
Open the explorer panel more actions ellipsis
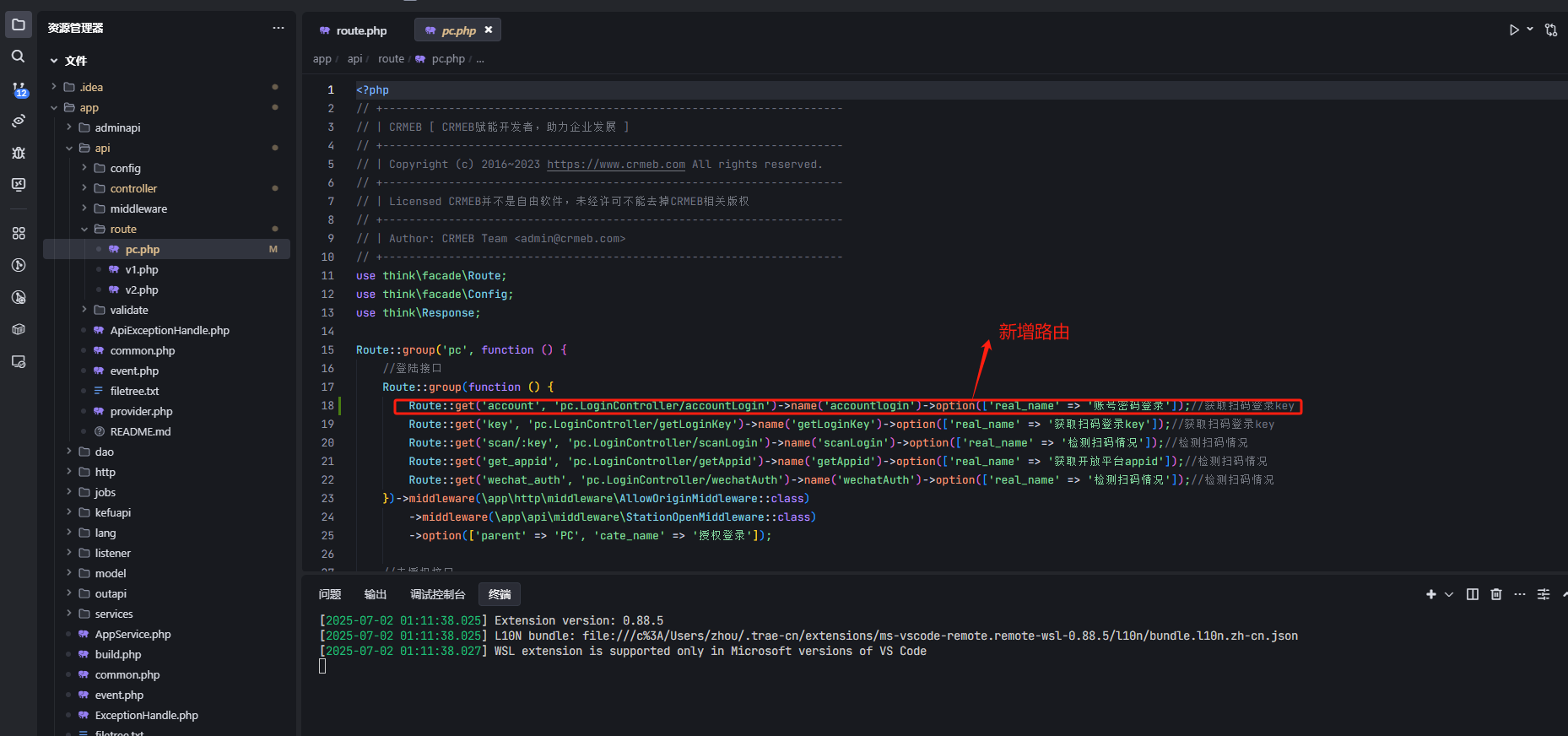coord(278,28)
